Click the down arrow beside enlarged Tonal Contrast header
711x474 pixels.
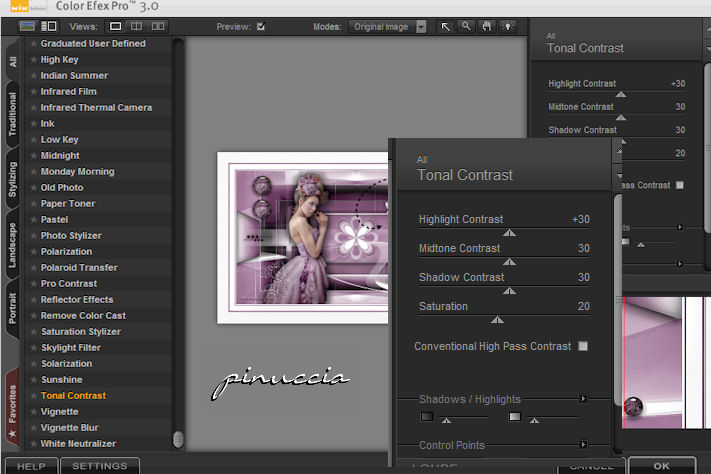[x=619, y=175]
